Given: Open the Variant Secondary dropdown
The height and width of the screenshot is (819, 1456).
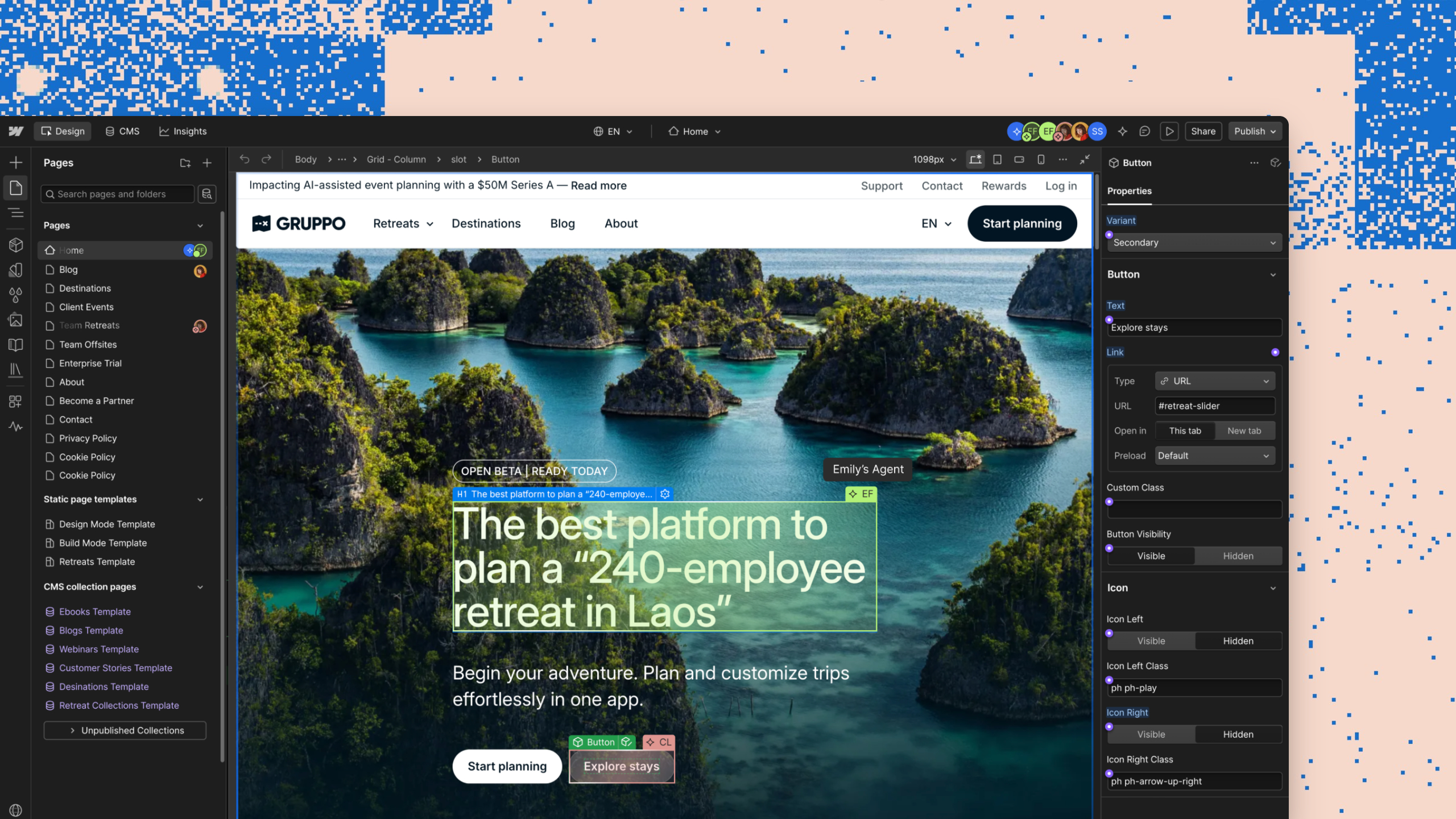Looking at the screenshot, I should 1194,242.
